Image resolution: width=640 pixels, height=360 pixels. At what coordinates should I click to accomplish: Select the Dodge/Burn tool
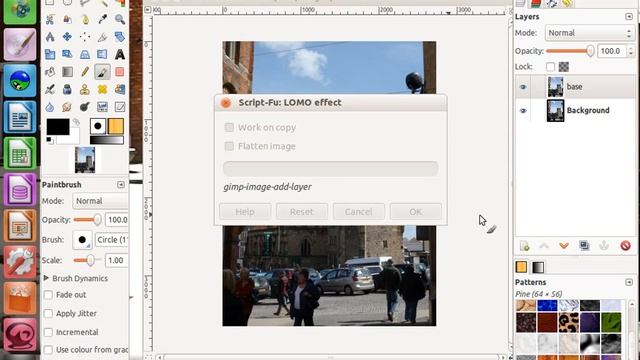(85, 107)
